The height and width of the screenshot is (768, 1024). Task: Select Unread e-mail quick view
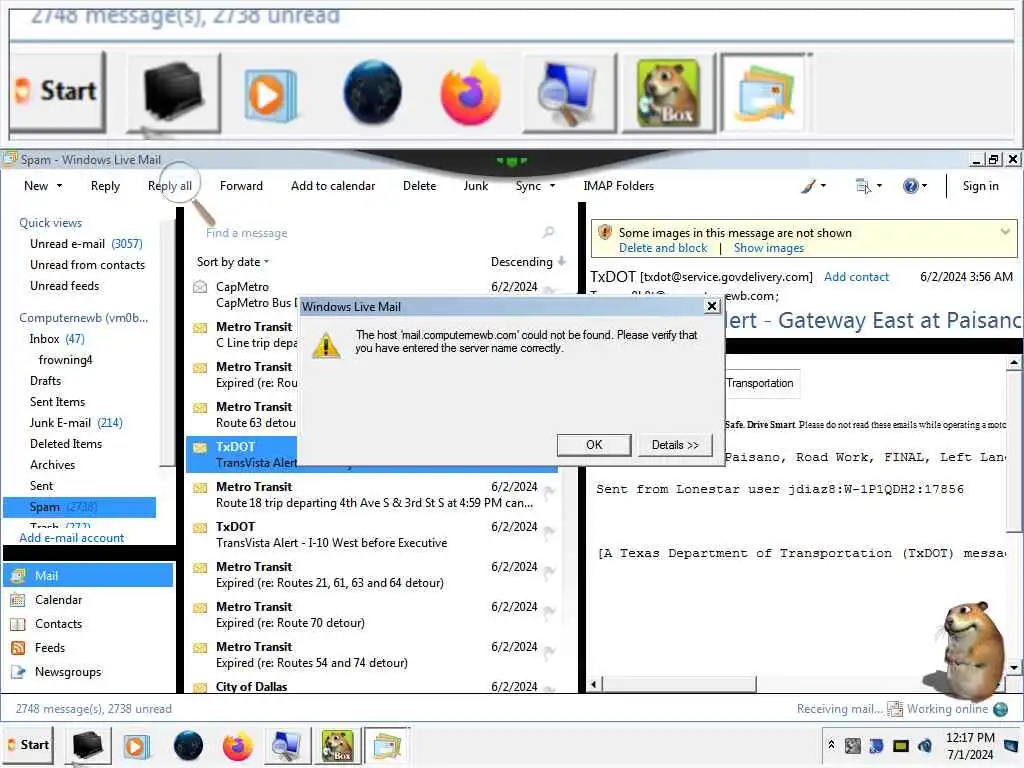[86, 244]
